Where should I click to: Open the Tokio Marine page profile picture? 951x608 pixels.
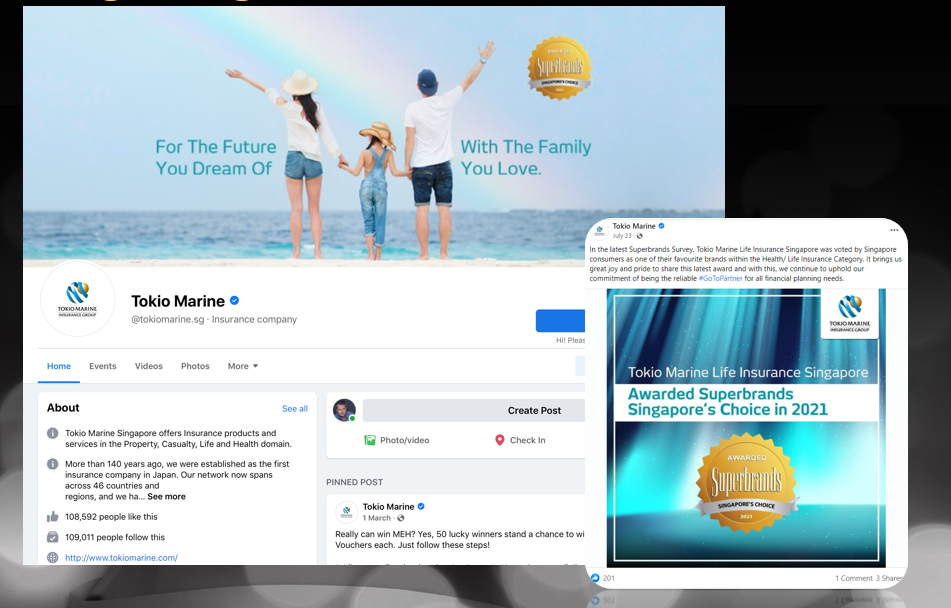tap(77, 299)
